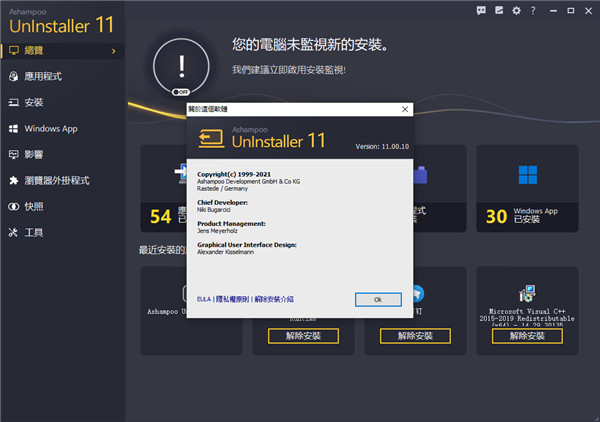
Task: Click the Alexander Kisselmann name
Action: 225,252
